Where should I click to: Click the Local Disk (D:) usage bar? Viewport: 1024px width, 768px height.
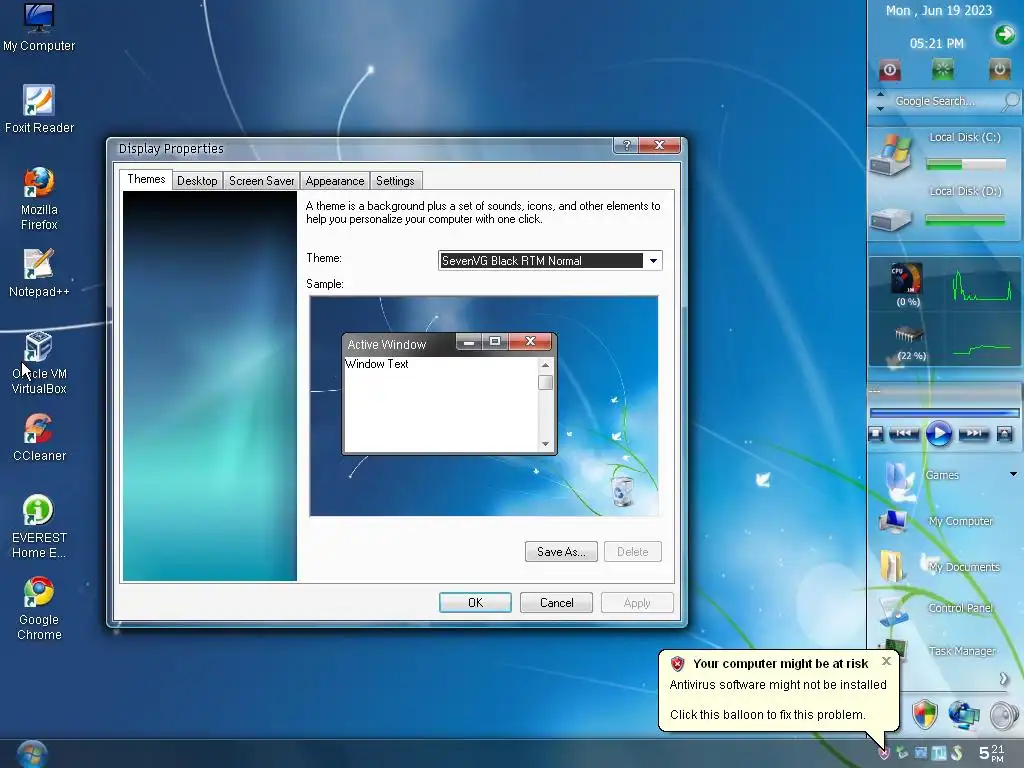(x=965, y=221)
